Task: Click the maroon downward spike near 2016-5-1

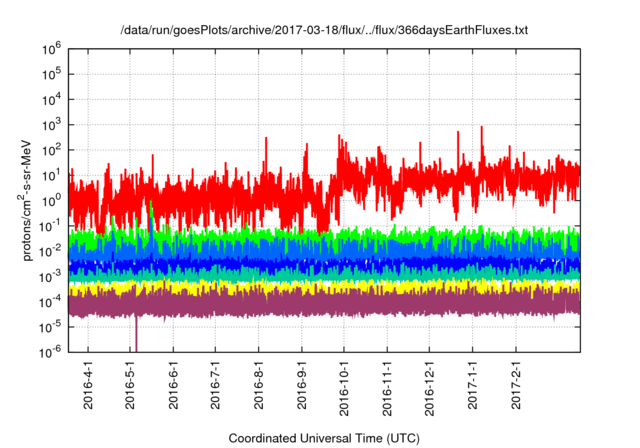Action: [x=136, y=335]
